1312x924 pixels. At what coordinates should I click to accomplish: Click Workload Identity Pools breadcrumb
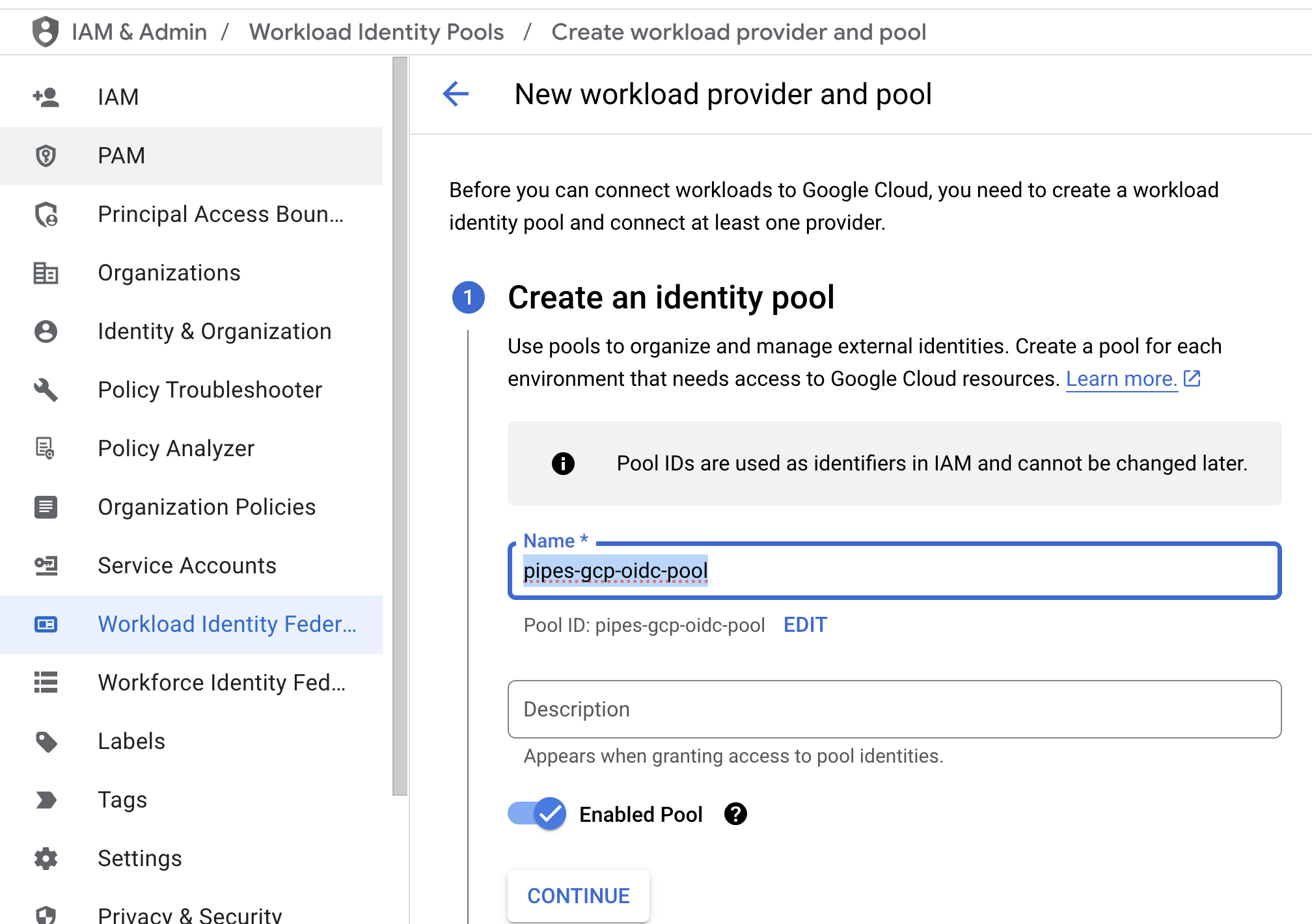(x=376, y=32)
